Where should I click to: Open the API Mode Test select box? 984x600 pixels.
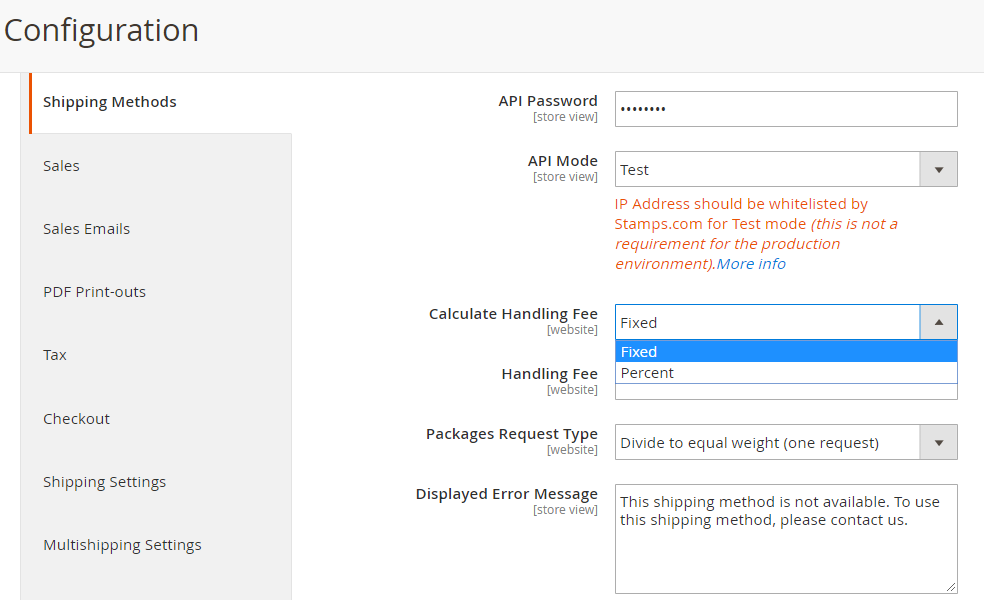tap(767, 170)
